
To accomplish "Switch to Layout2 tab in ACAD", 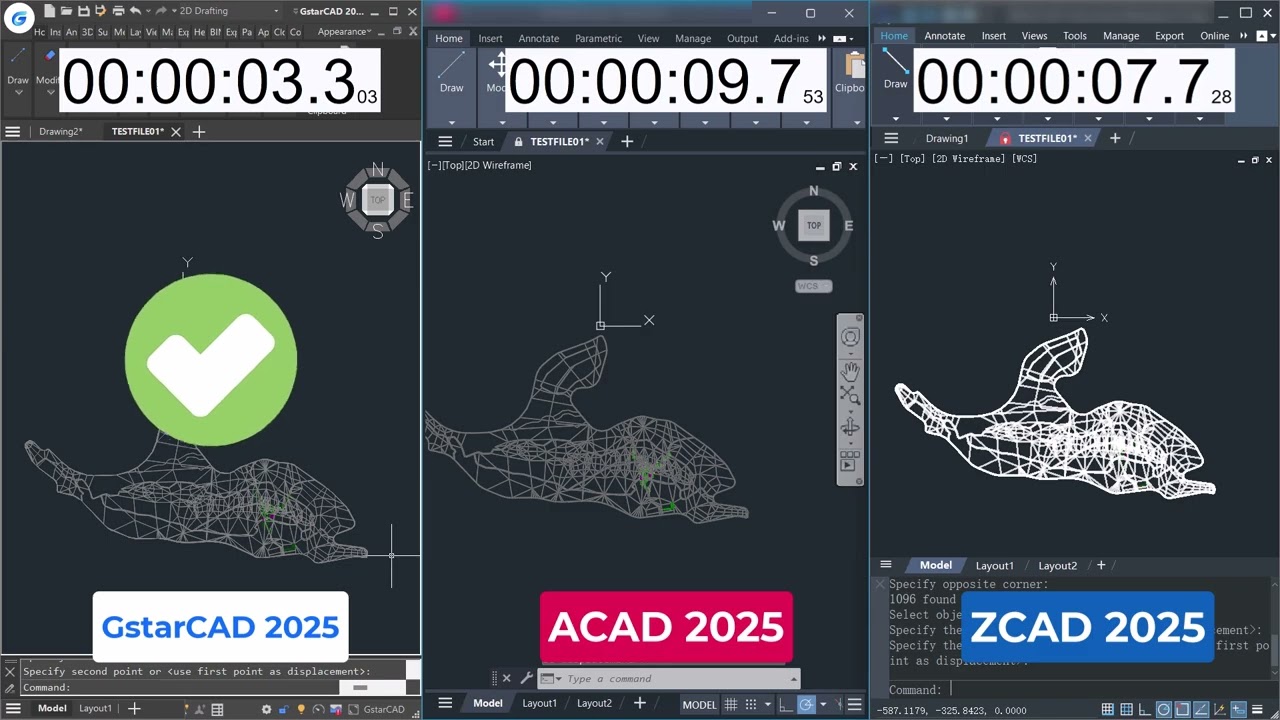I will click(594, 703).
